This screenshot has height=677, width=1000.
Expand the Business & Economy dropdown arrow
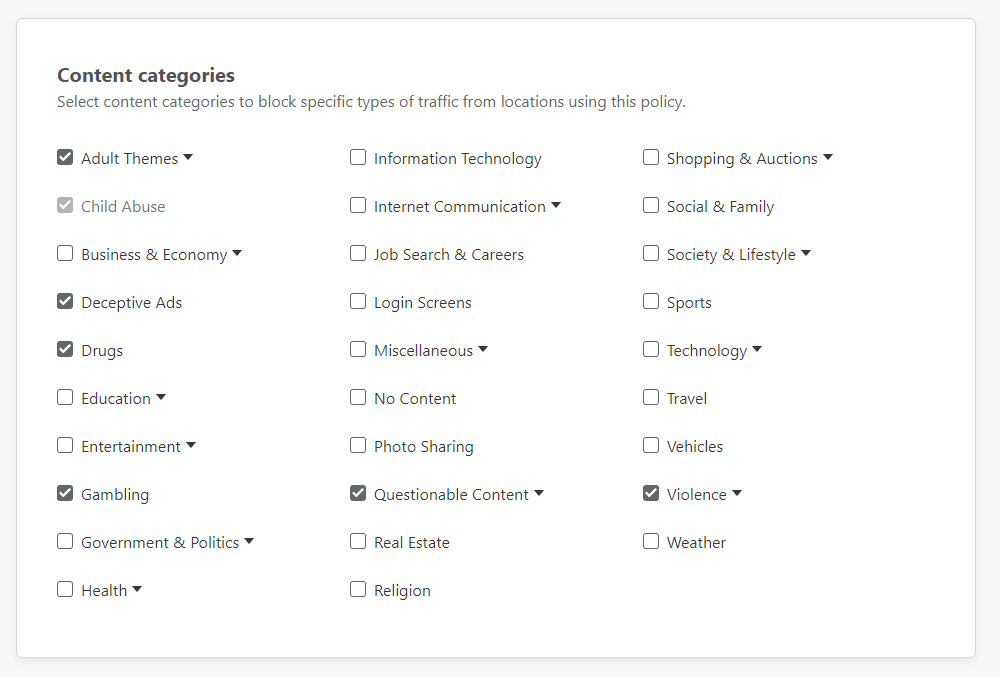point(237,253)
